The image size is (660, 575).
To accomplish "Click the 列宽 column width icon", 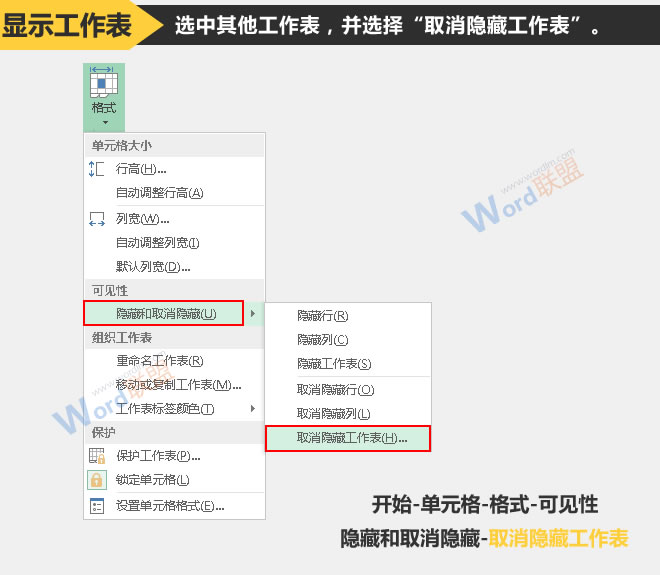I will pos(97,218).
